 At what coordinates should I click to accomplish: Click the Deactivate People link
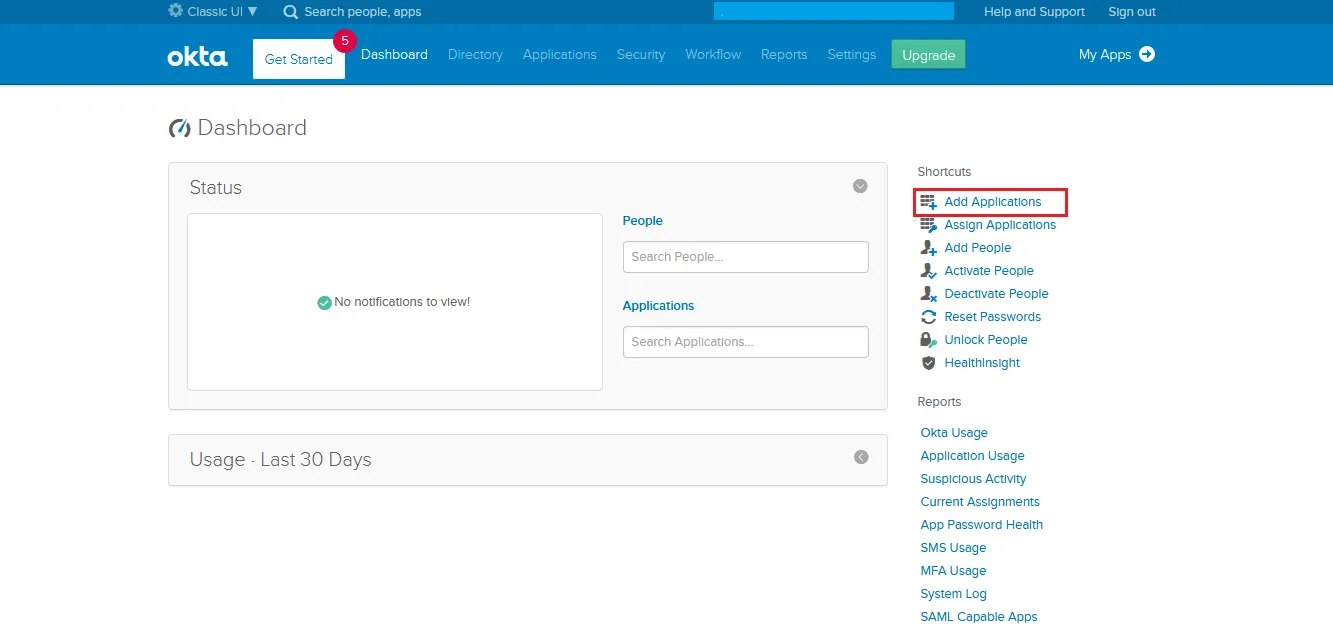pos(996,294)
